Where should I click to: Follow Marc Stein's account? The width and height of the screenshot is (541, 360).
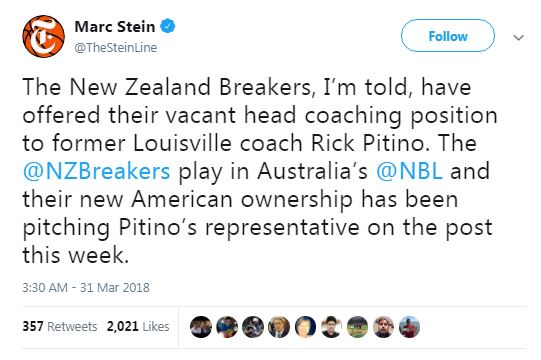(x=447, y=36)
